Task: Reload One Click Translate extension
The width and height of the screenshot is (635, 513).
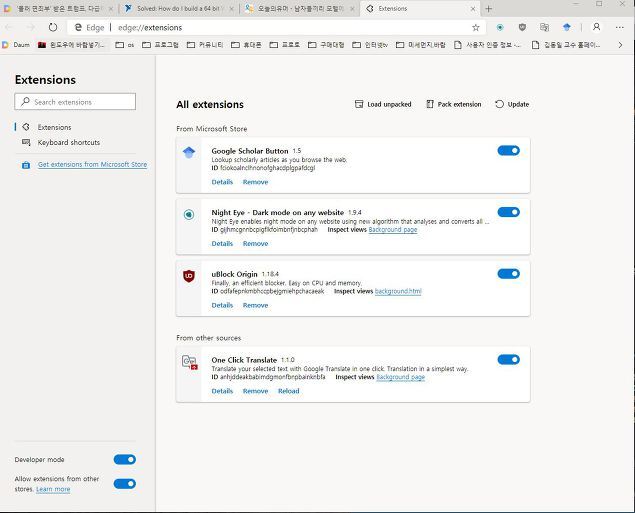Action: (x=289, y=391)
